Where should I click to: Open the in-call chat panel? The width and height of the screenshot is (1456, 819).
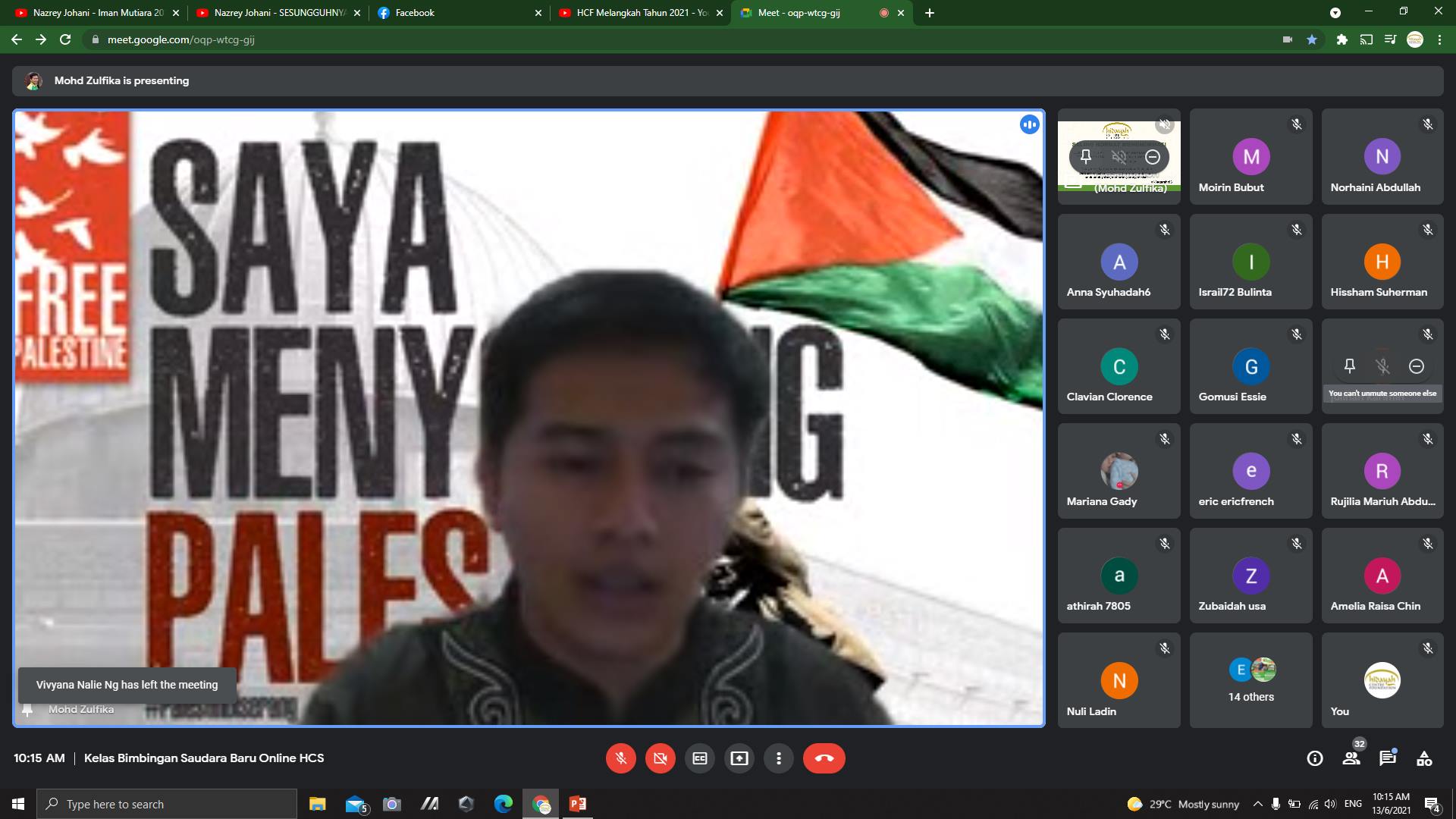1388,758
